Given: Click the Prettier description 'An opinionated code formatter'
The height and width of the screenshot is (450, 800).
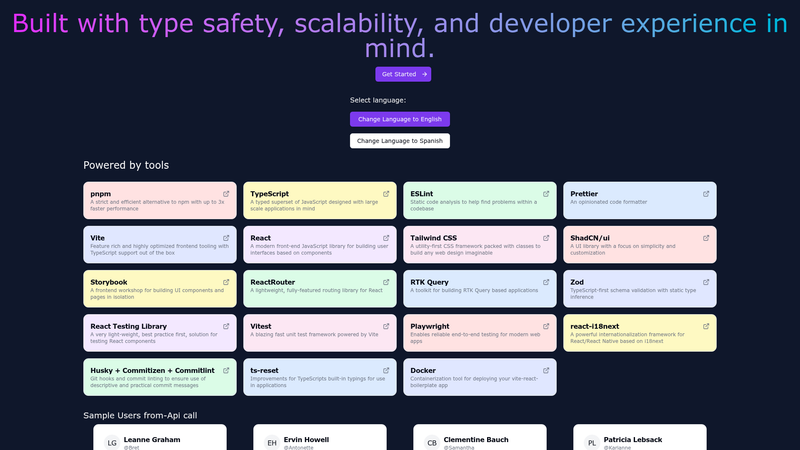Looking at the screenshot, I should click(609, 202).
